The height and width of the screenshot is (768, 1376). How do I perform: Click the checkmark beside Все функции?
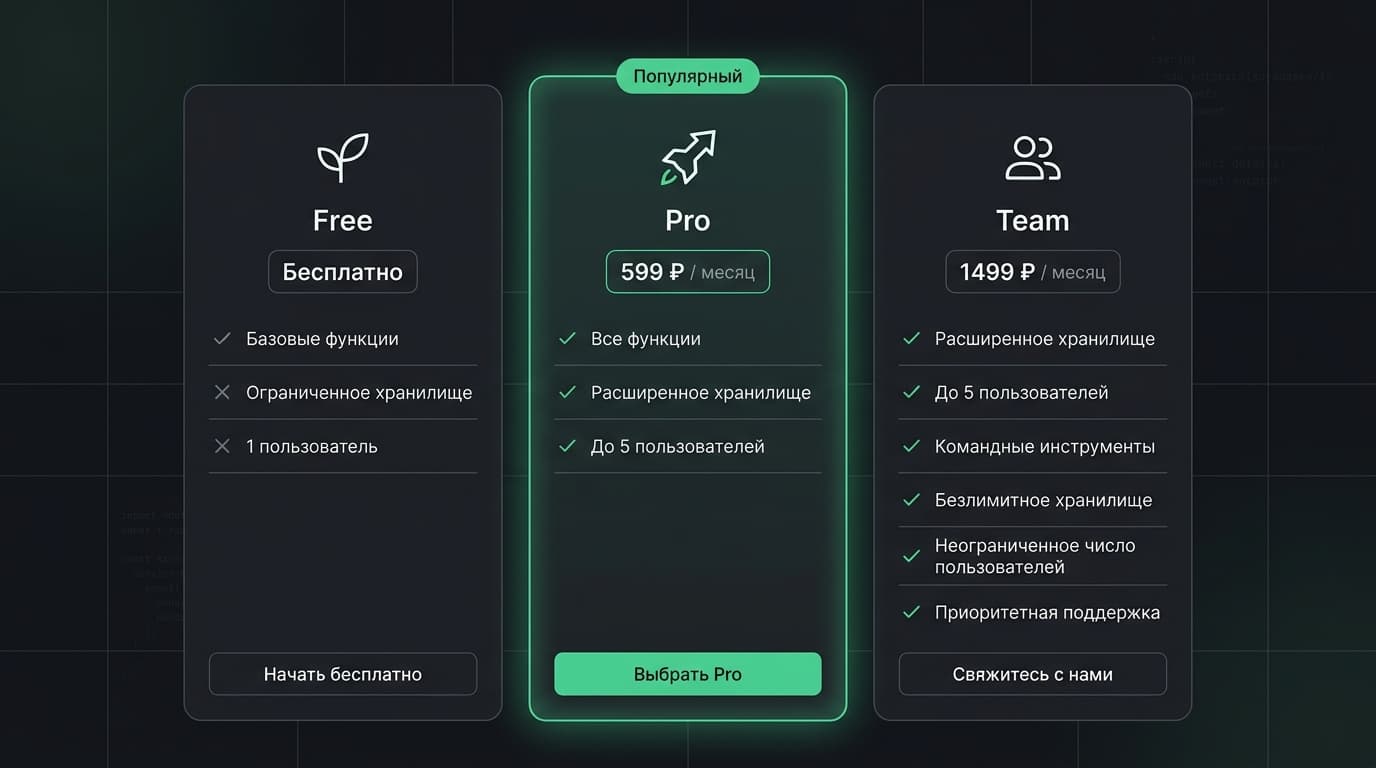(567, 339)
